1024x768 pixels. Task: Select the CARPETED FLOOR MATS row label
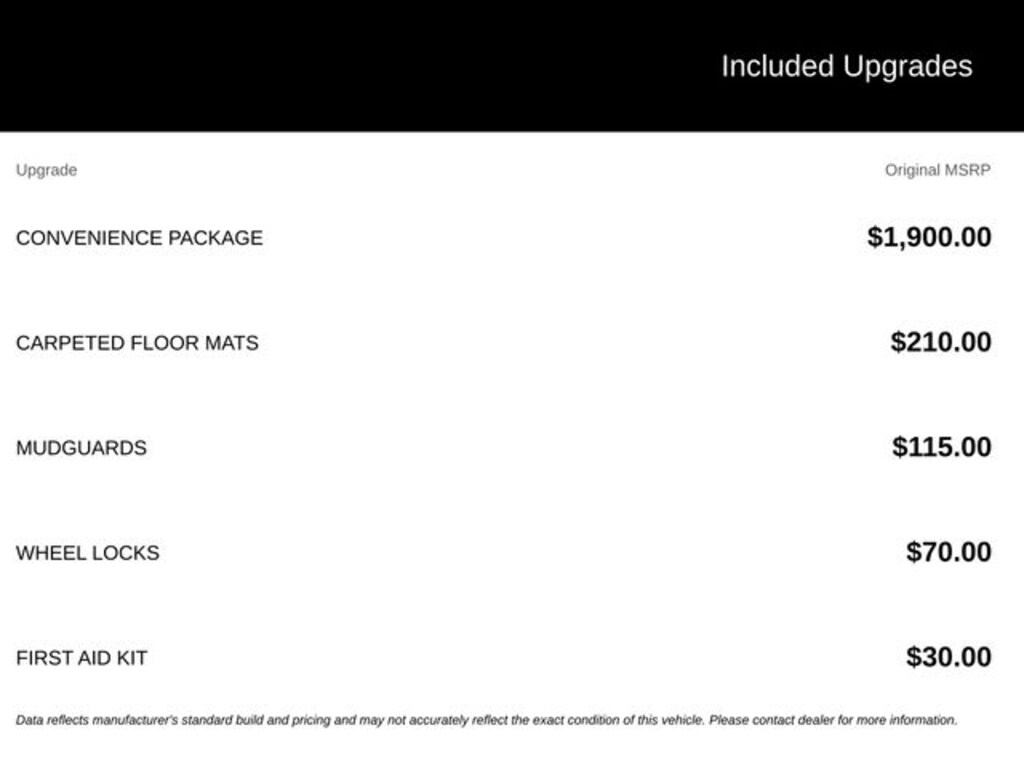click(x=137, y=343)
